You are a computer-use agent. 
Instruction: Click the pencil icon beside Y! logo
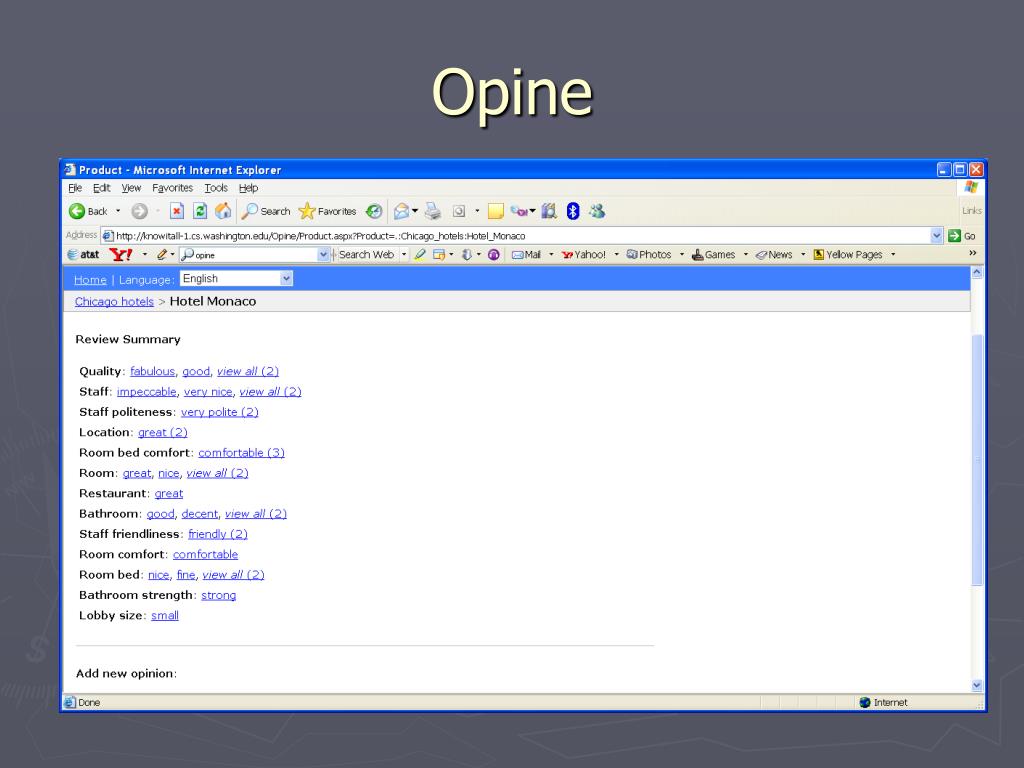[x=162, y=255]
